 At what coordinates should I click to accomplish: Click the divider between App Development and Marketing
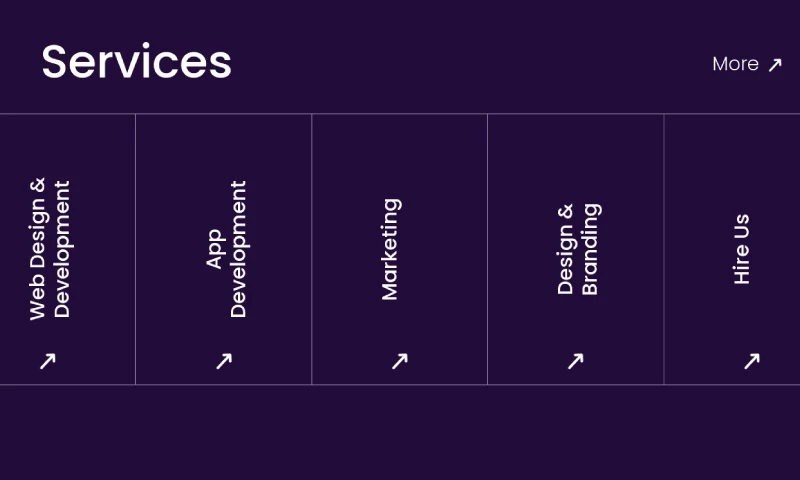[312, 249]
